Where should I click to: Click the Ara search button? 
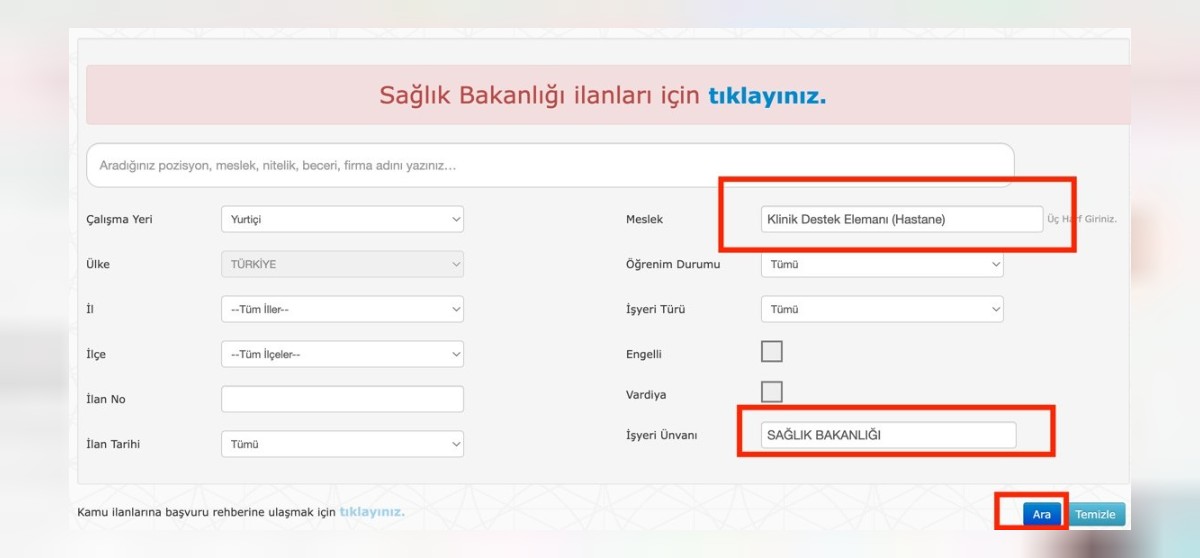[1042, 514]
